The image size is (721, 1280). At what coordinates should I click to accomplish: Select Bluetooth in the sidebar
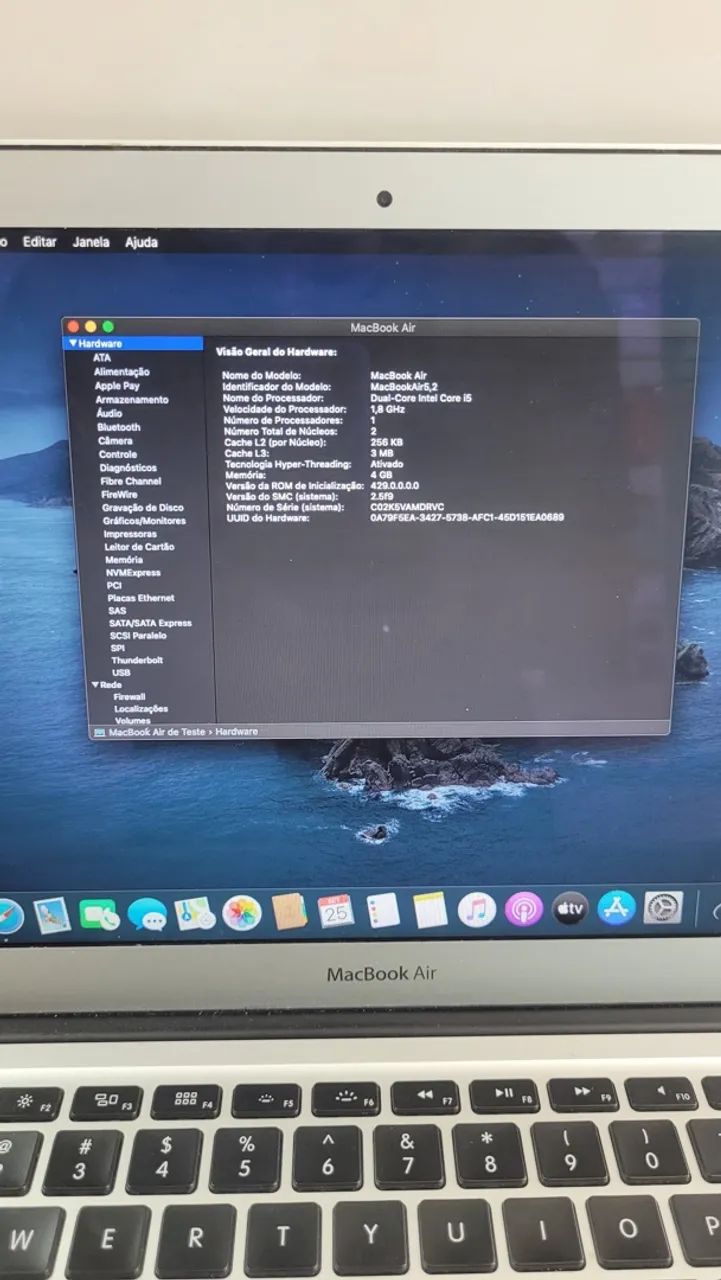point(119,427)
